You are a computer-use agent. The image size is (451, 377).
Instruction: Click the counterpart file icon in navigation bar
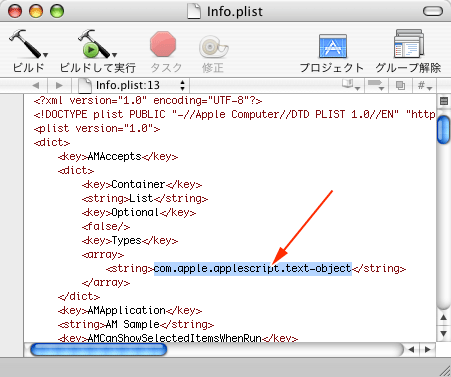pyautogui.click(x=400, y=85)
